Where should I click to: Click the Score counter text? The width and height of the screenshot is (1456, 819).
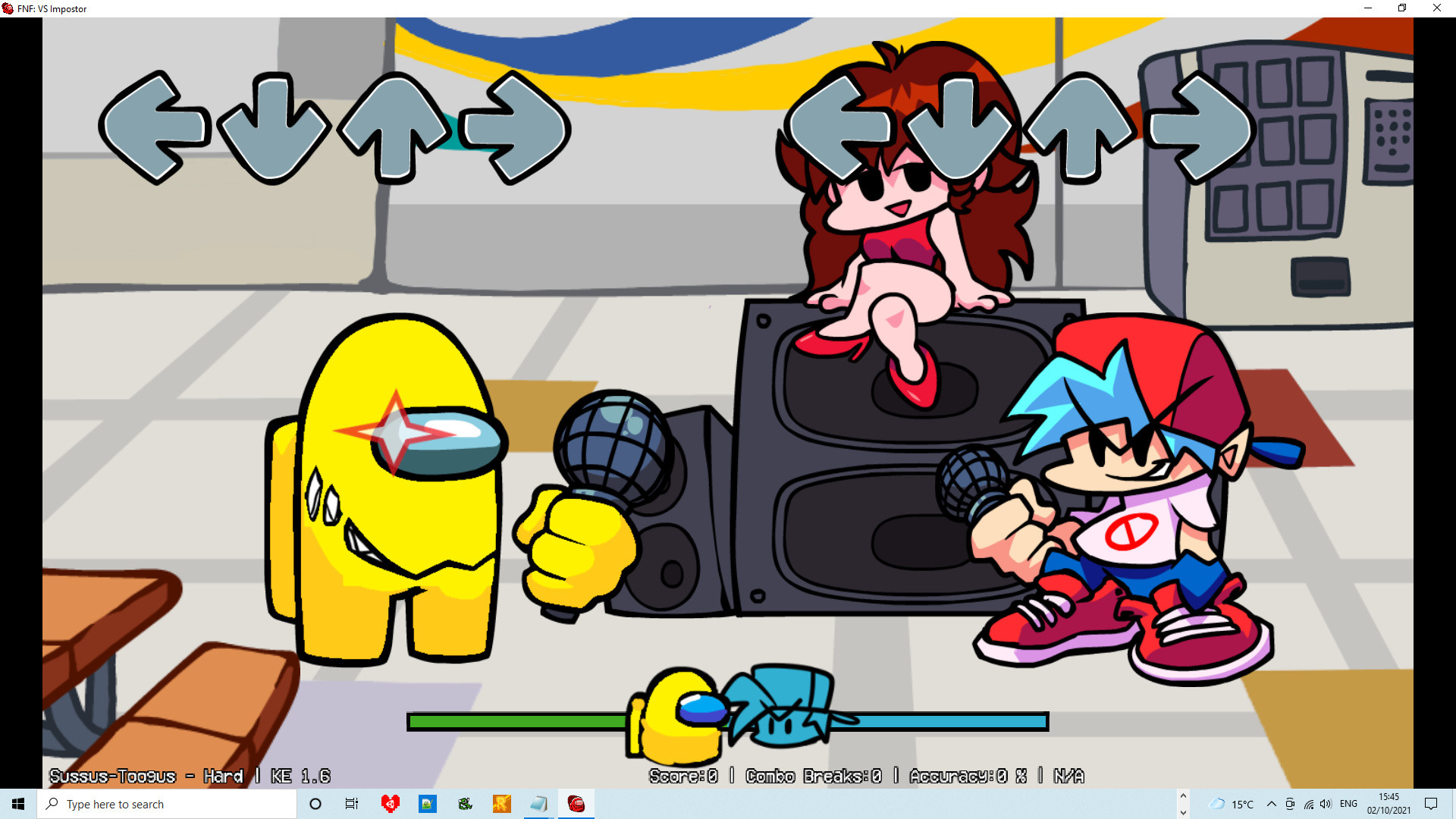pos(683,776)
